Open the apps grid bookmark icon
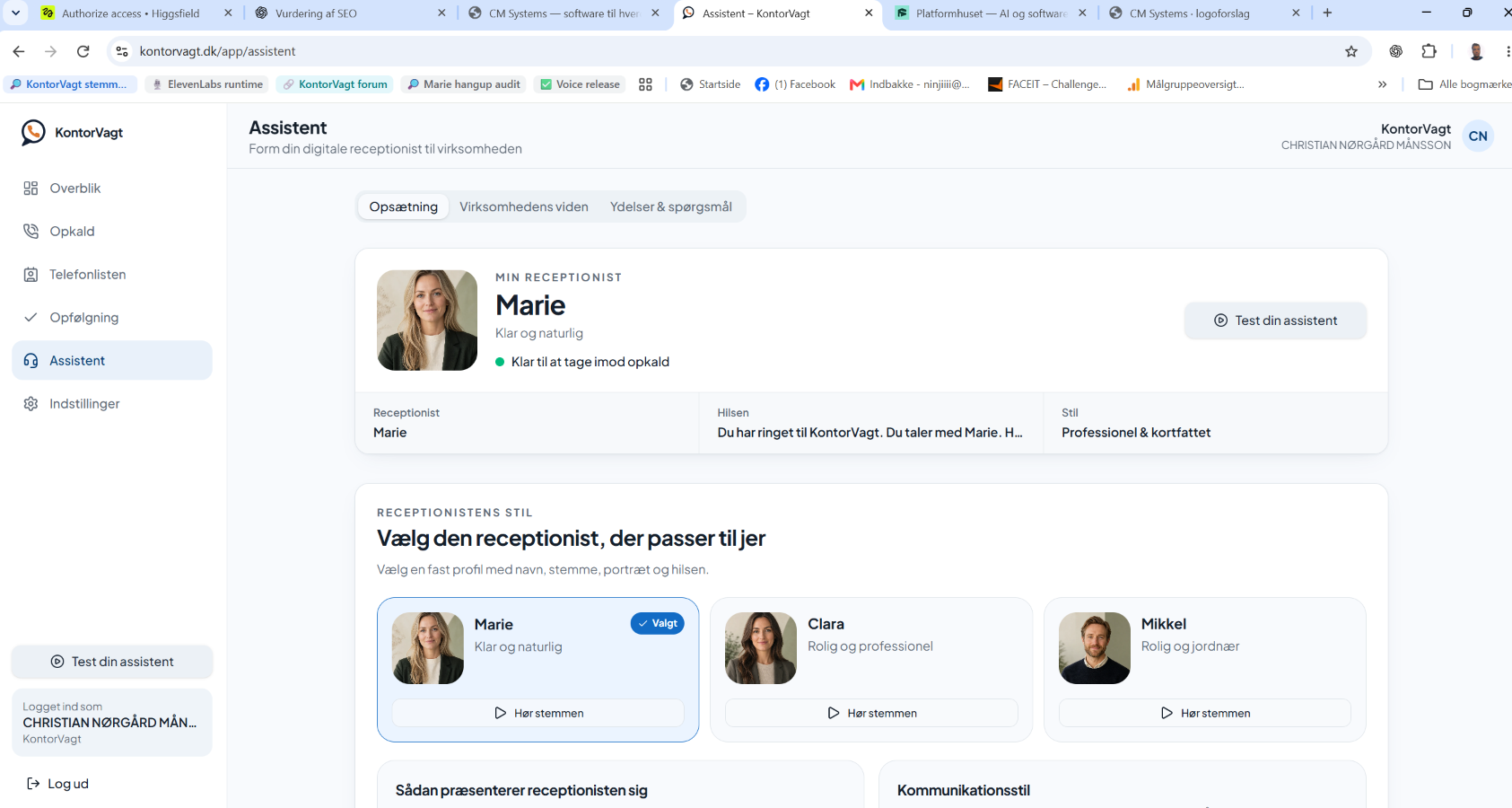The width and height of the screenshot is (1512, 808). pyautogui.click(x=645, y=84)
